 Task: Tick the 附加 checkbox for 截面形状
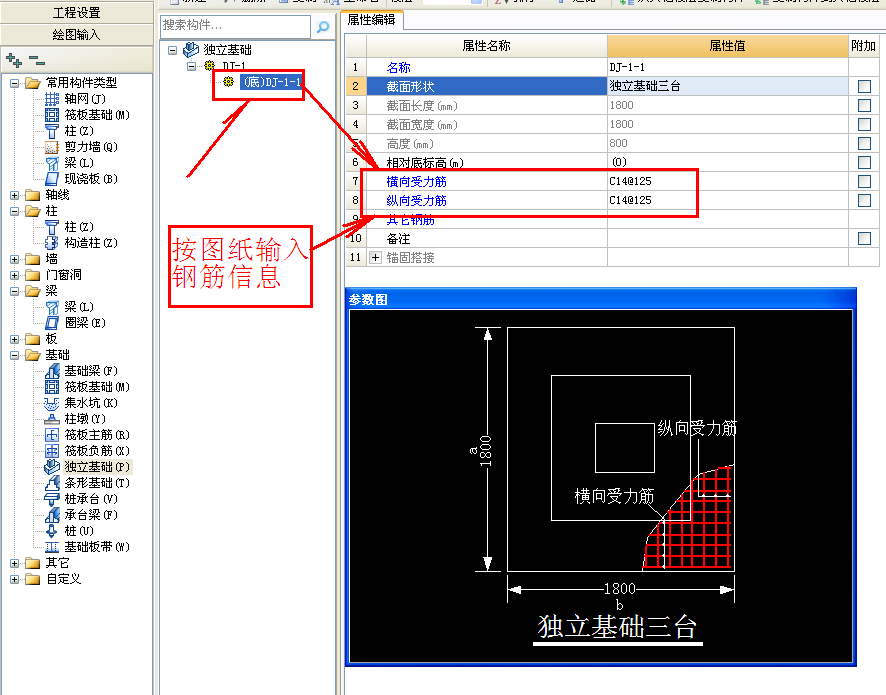pos(864,86)
